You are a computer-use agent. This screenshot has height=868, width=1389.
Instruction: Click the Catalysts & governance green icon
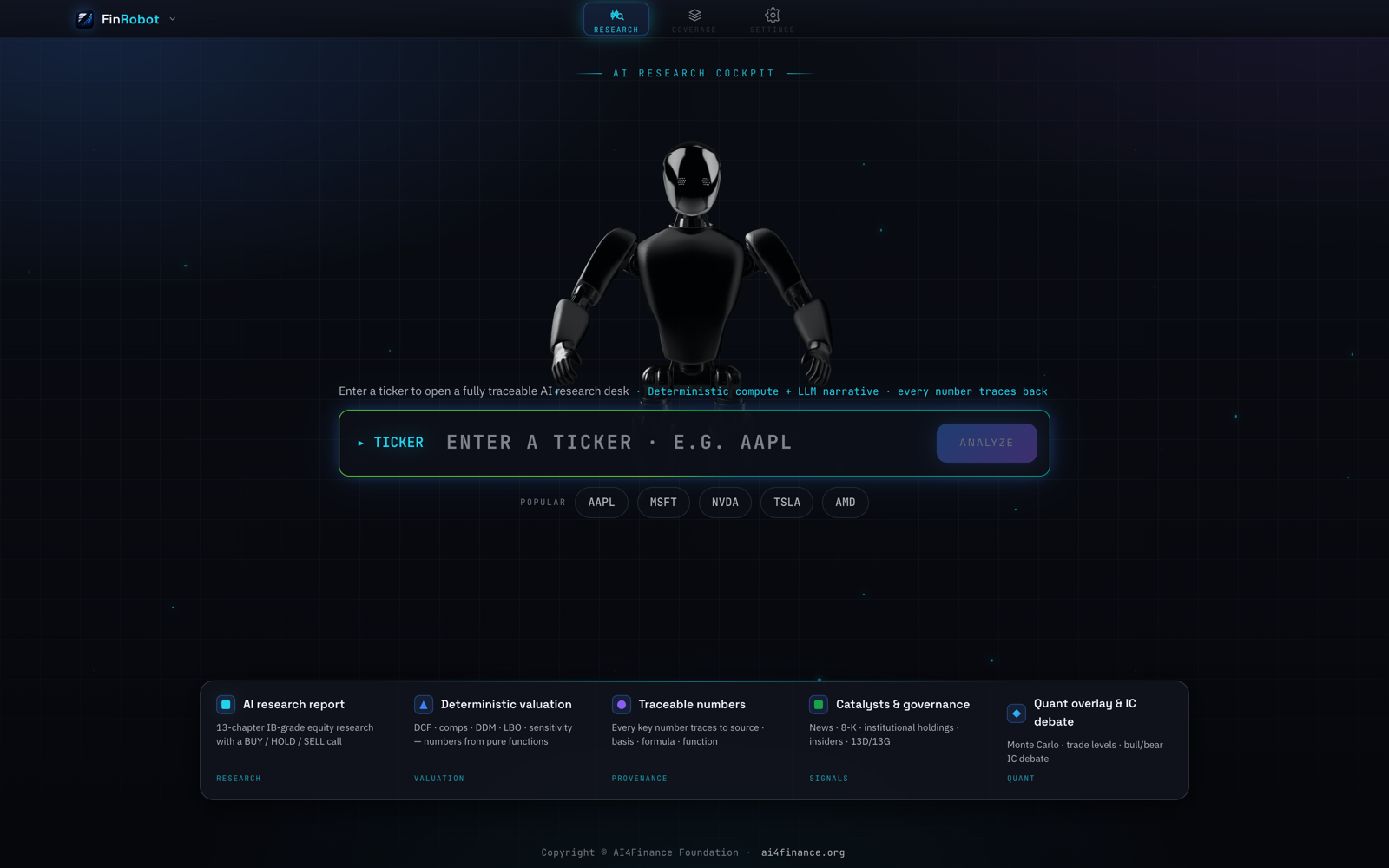click(819, 705)
